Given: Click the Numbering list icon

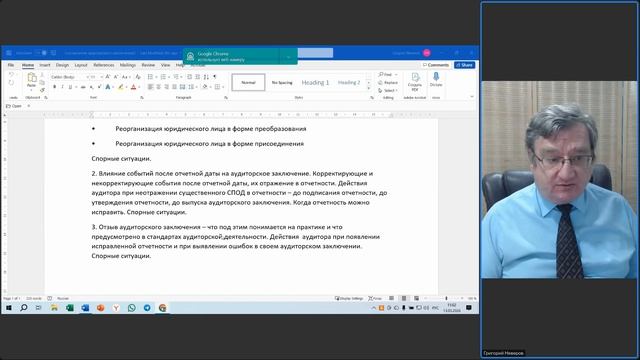Looking at the screenshot, I should pos(163,77).
